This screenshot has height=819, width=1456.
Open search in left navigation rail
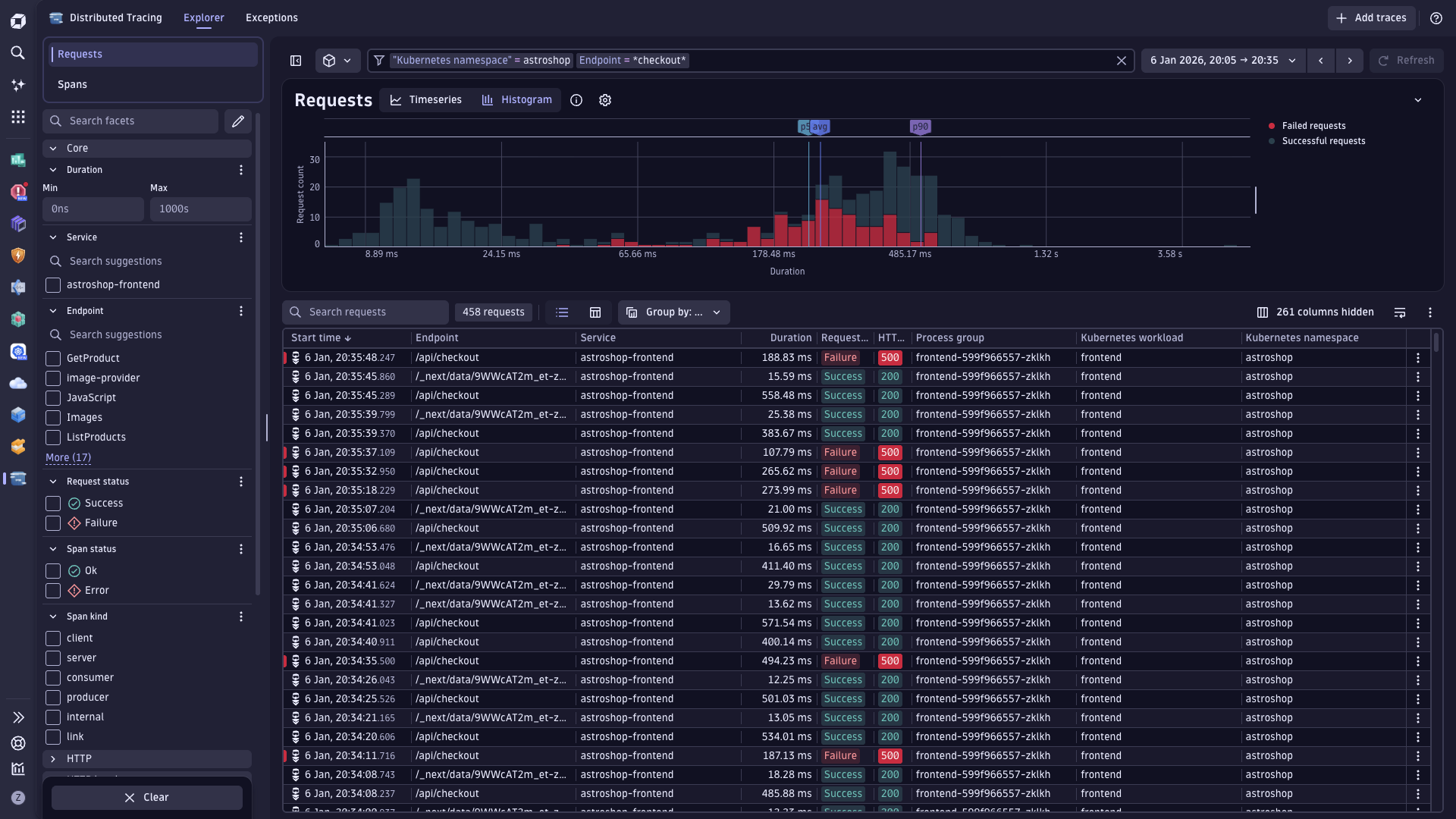(x=18, y=53)
